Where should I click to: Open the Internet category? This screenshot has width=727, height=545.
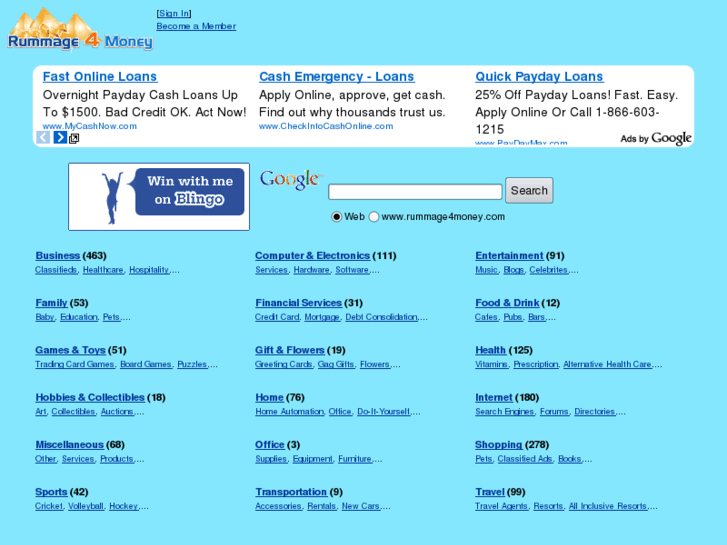[494, 398]
